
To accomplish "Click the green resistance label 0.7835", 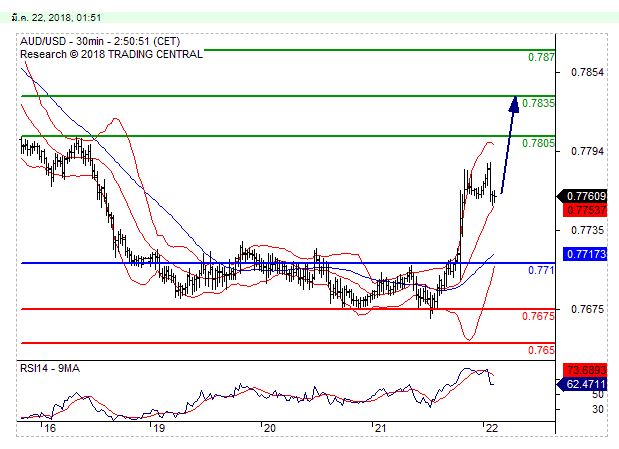I will (x=538, y=103).
